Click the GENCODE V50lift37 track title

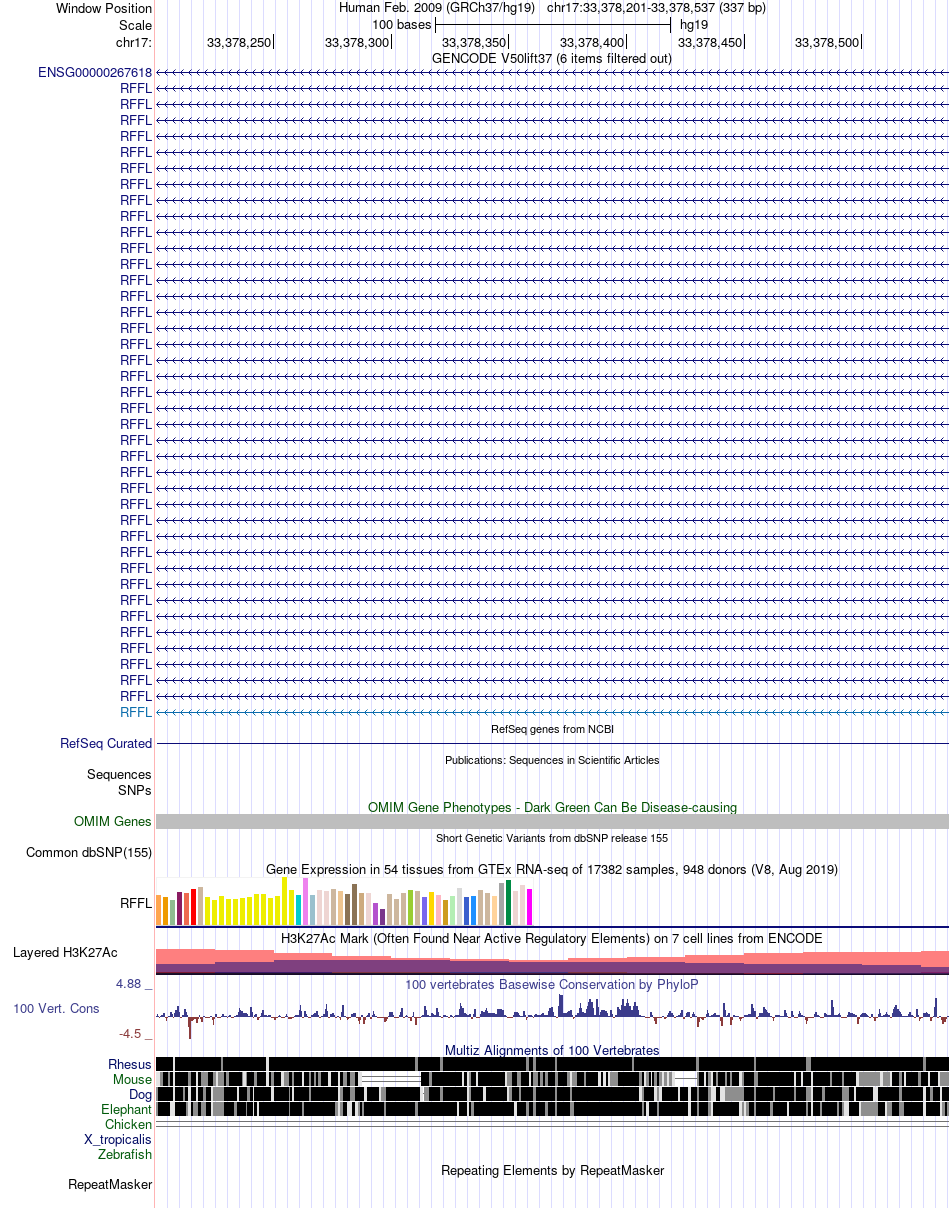click(552, 58)
